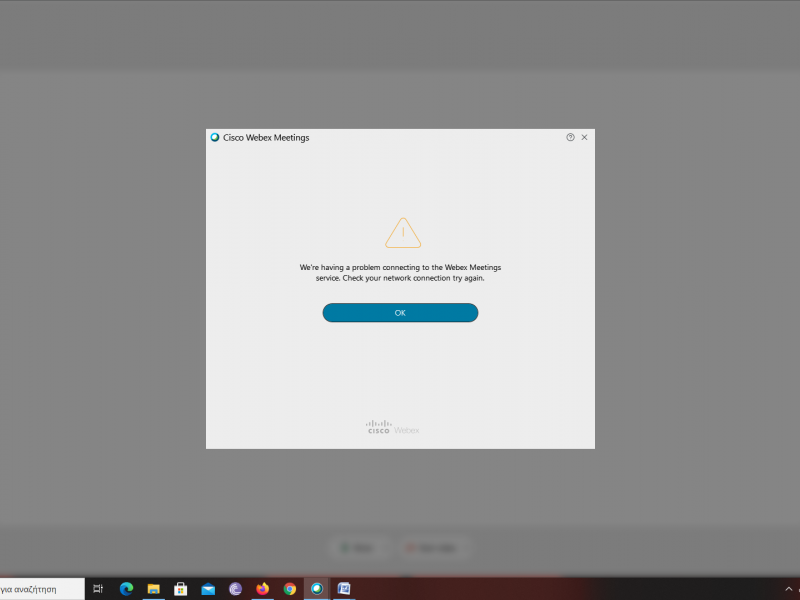Click the Cisco Webex logo at dialog bottom
800x600 pixels.
391,426
